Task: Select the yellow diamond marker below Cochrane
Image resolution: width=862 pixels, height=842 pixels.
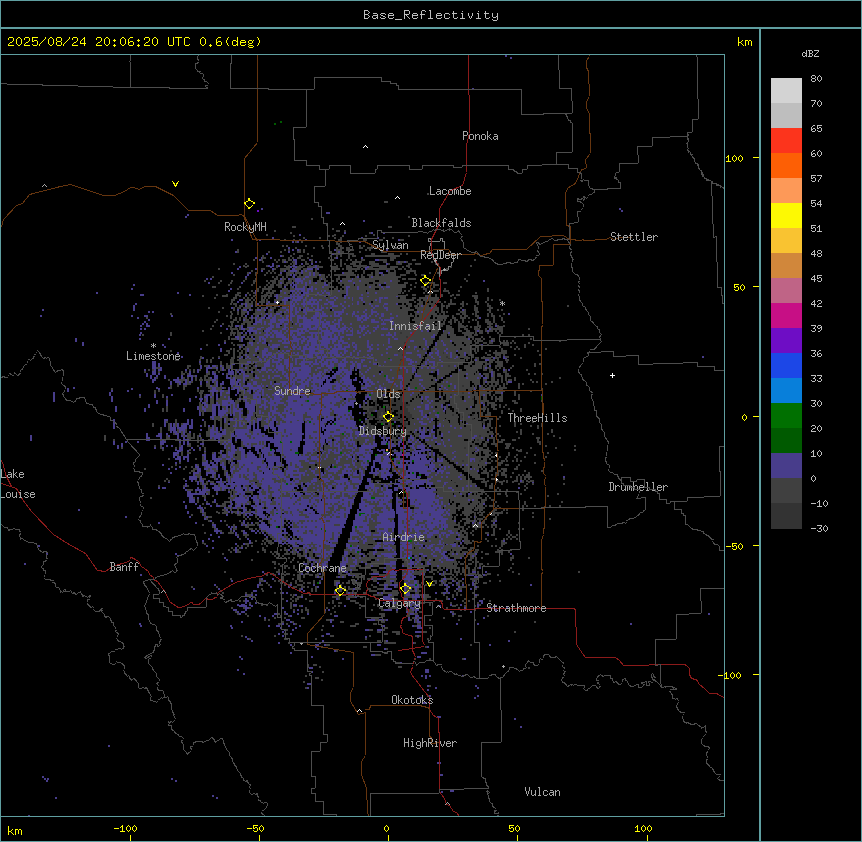Action: (x=340, y=591)
